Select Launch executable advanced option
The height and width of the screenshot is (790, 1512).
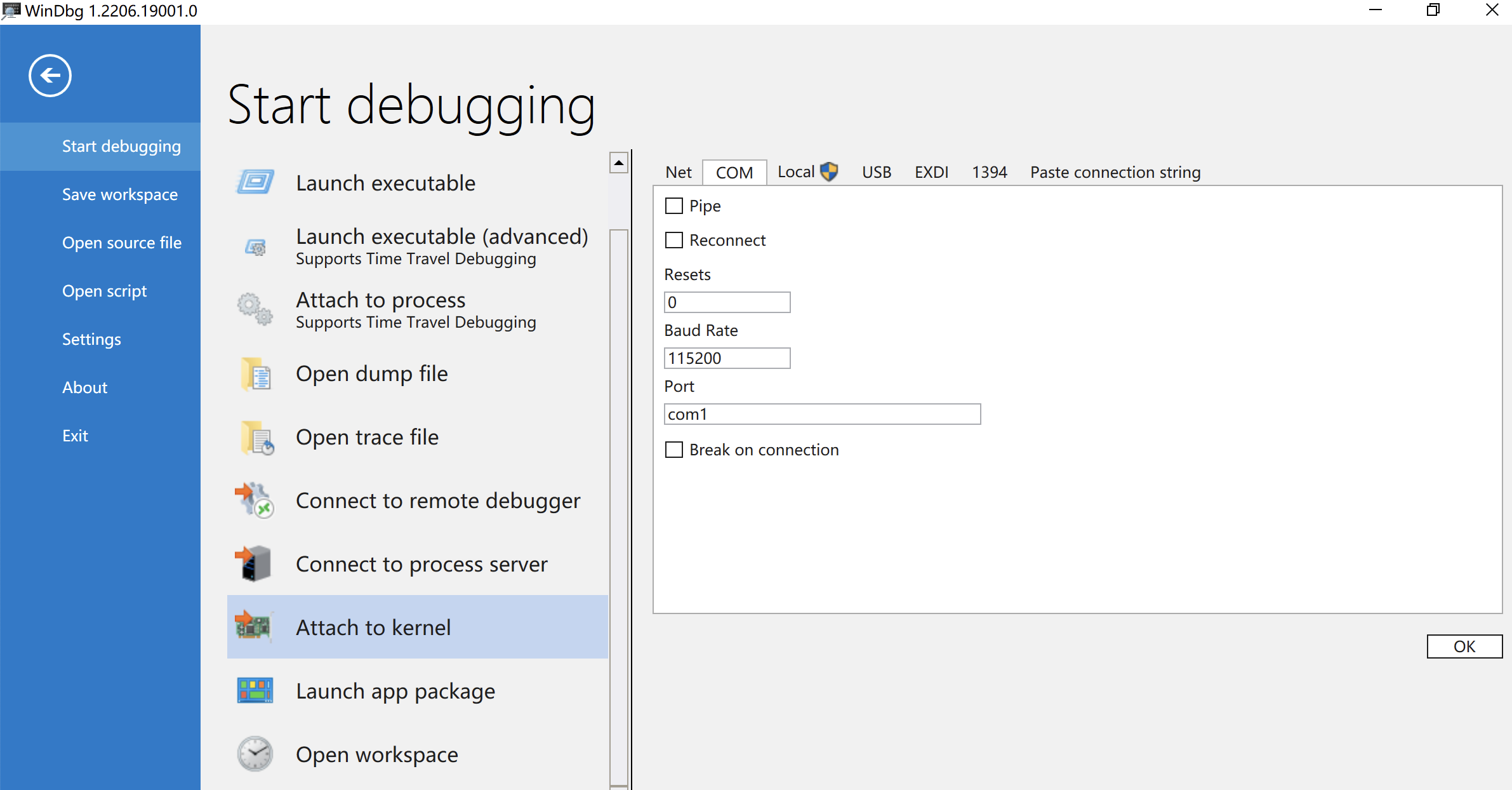pyautogui.click(x=440, y=245)
